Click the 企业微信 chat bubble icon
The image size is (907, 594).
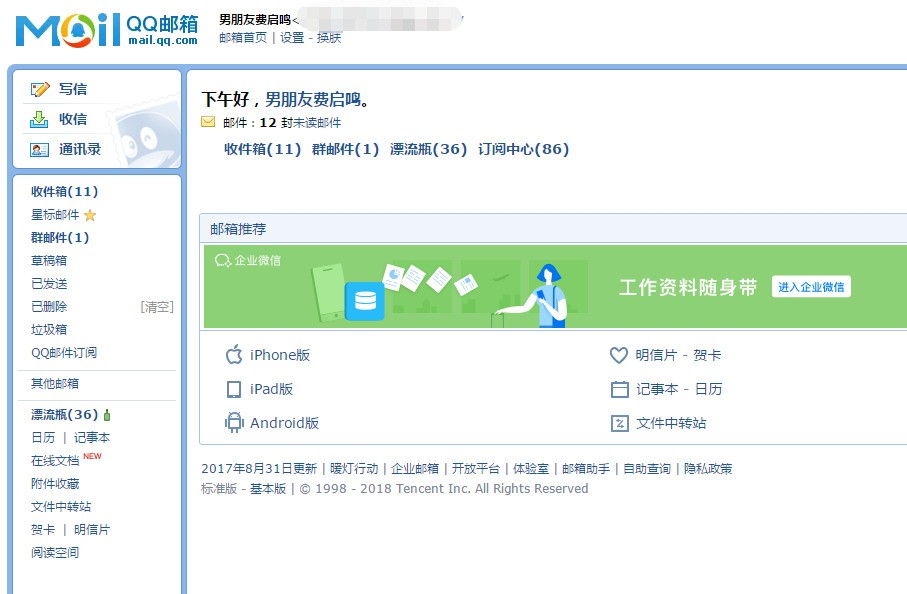[x=223, y=260]
